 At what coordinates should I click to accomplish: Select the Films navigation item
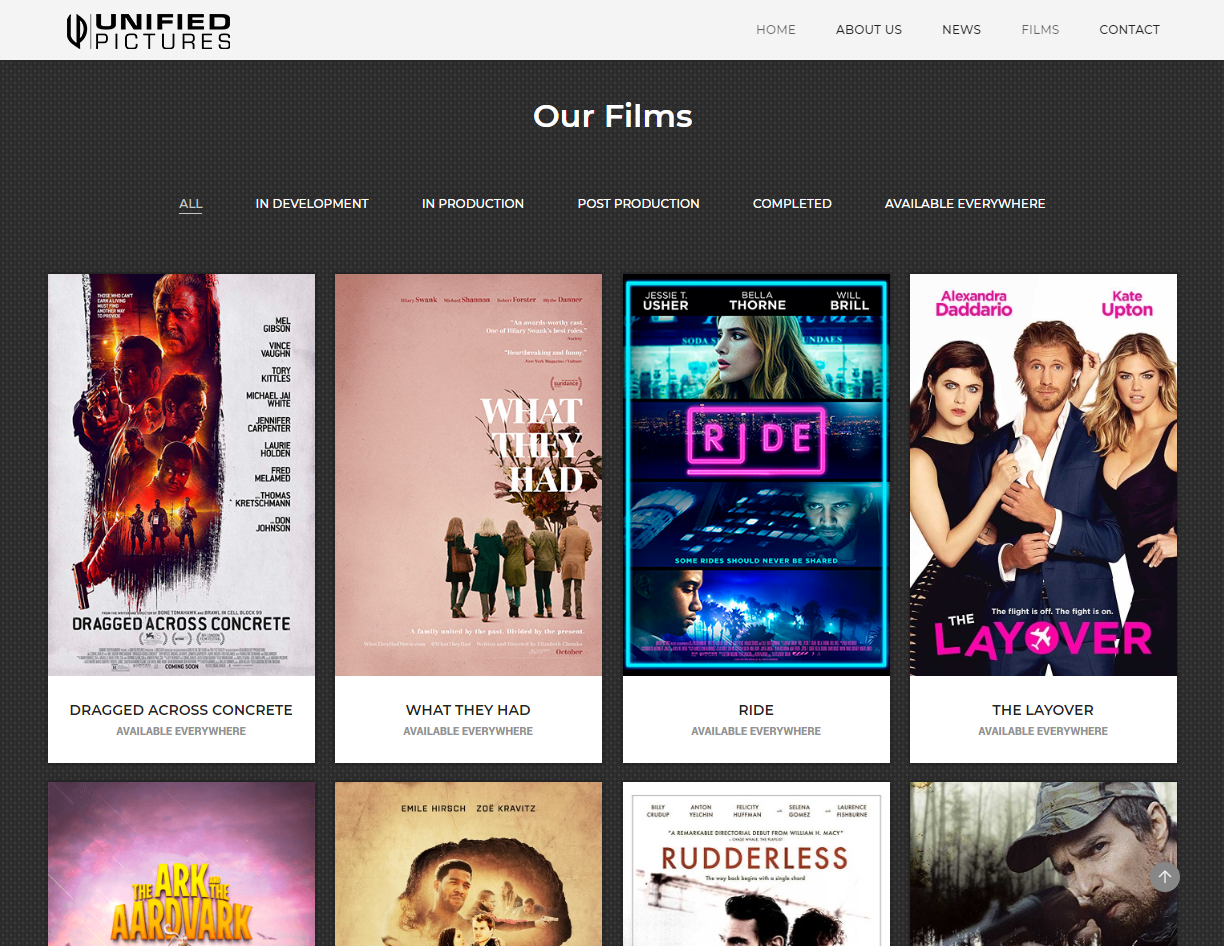[1039, 30]
